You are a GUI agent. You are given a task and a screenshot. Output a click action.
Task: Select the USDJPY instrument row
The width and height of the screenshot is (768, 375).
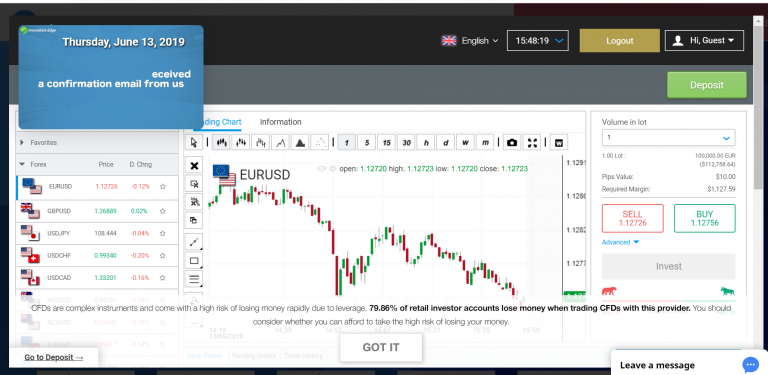[x=97, y=234]
